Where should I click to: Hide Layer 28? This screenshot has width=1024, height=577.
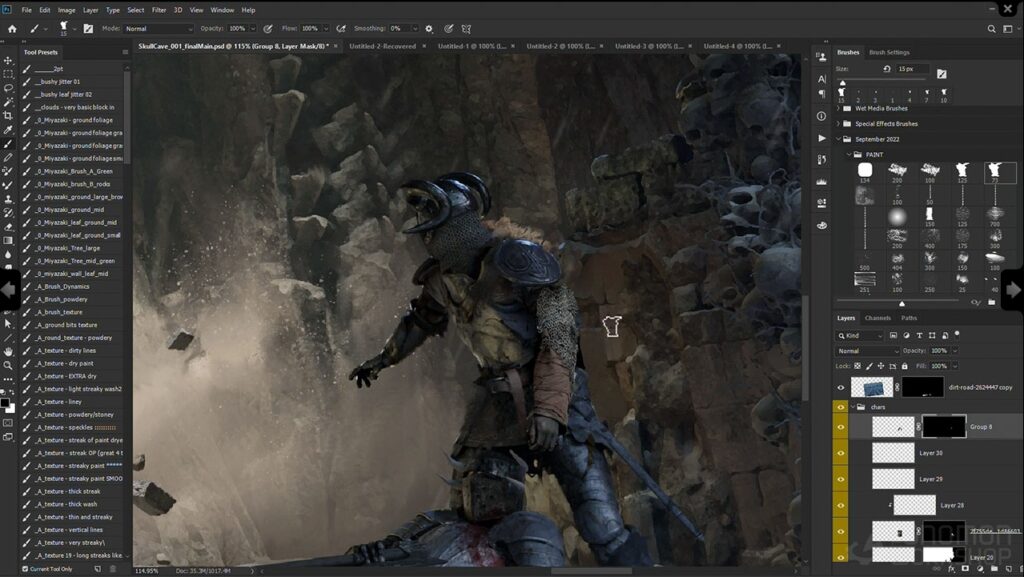840,505
